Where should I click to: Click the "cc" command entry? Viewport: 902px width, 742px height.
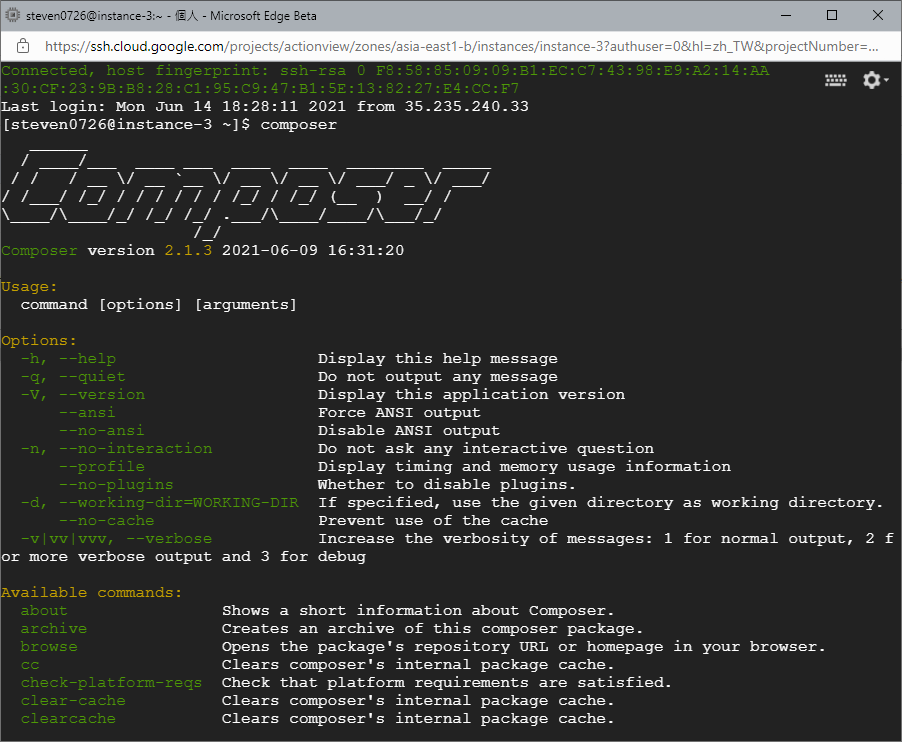click(x=30, y=664)
